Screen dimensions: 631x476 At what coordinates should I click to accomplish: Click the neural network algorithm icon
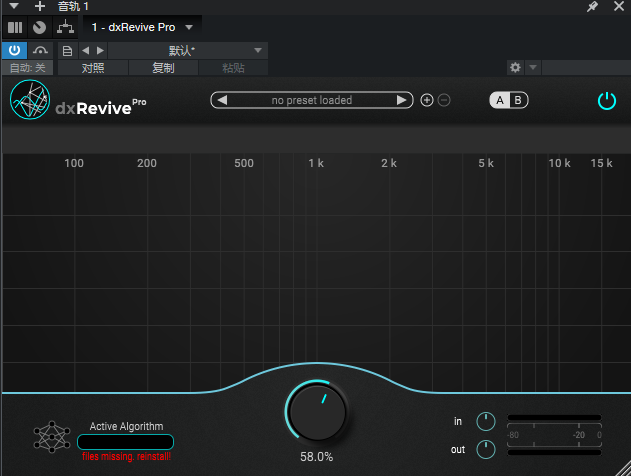pos(52,437)
